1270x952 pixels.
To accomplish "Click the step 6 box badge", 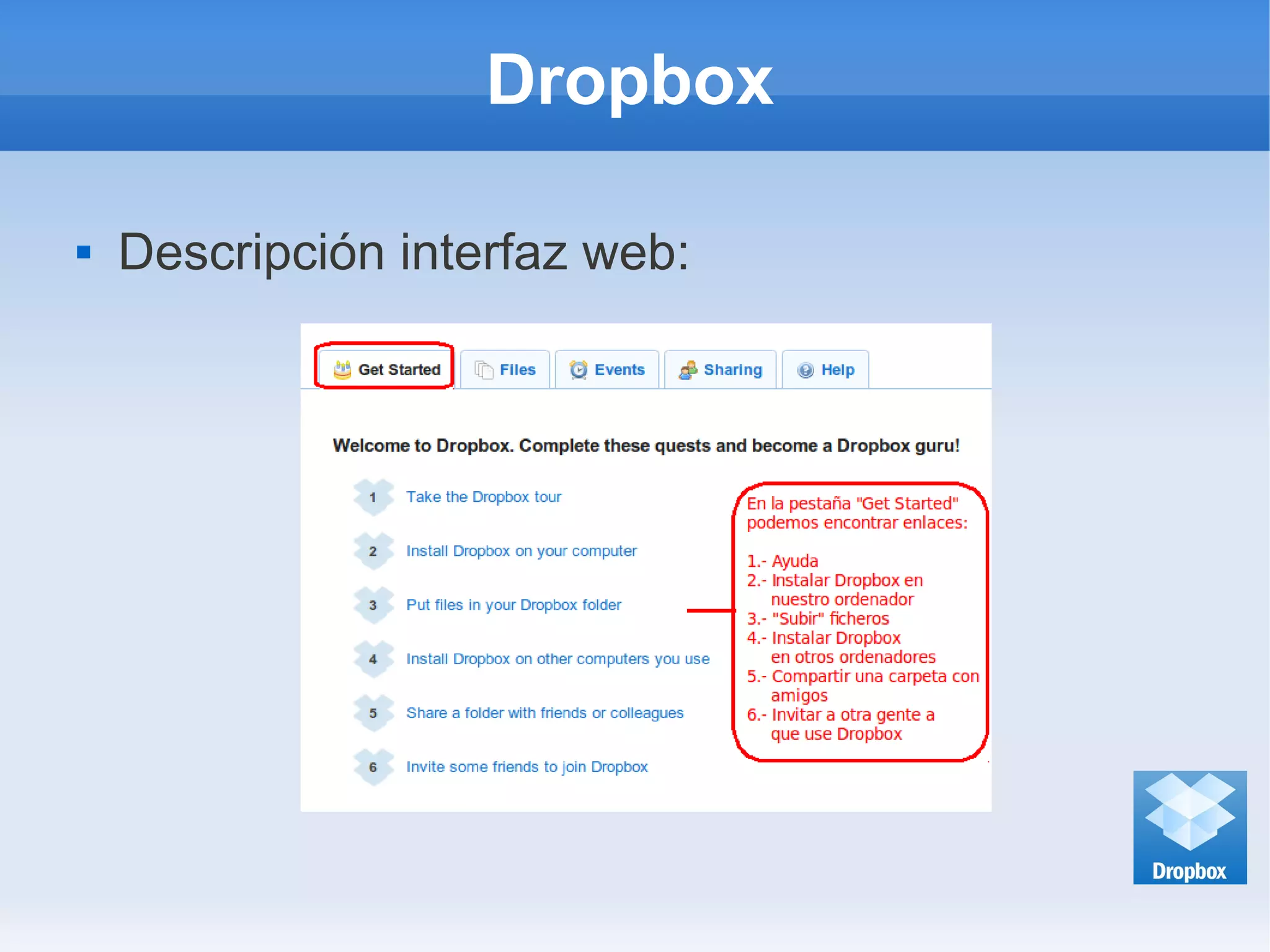I will pos(373,767).
